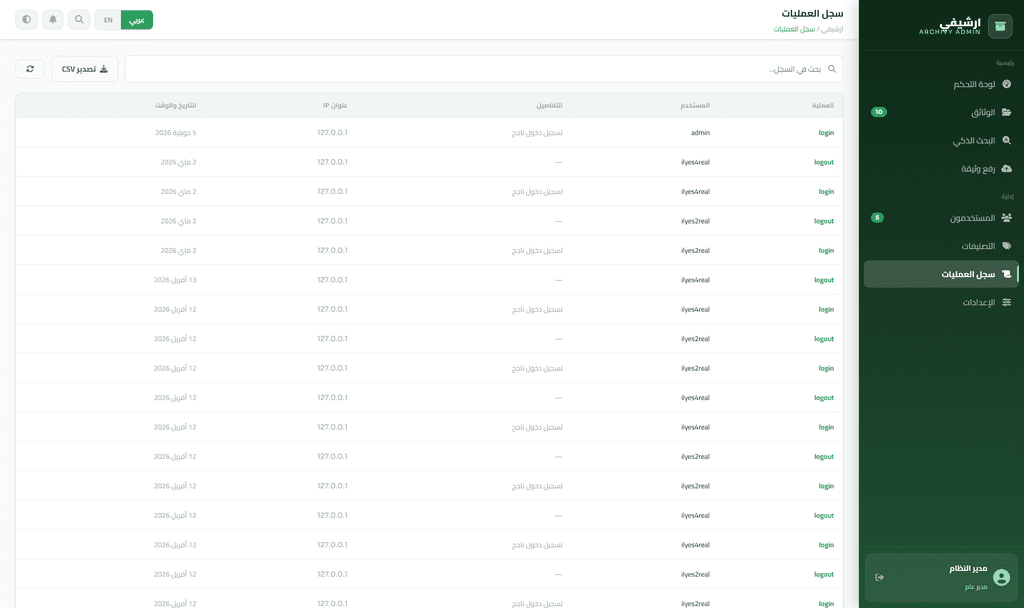Image resolution: width=1024 pixels, height=608 pixels.
Task: Click the categories tag icon
Action: pos(1006,246)
